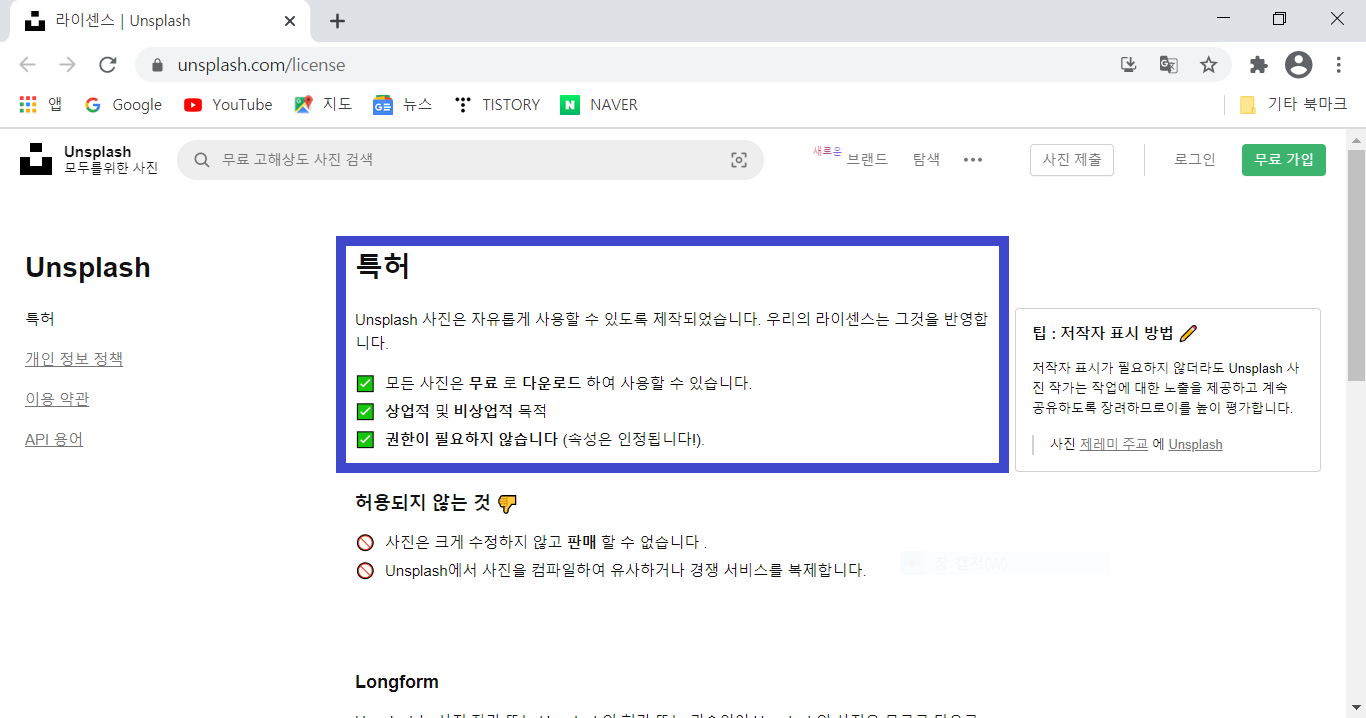
Task: Open 이용 약관 sidebar link
Action: click(x=57, y=399)
